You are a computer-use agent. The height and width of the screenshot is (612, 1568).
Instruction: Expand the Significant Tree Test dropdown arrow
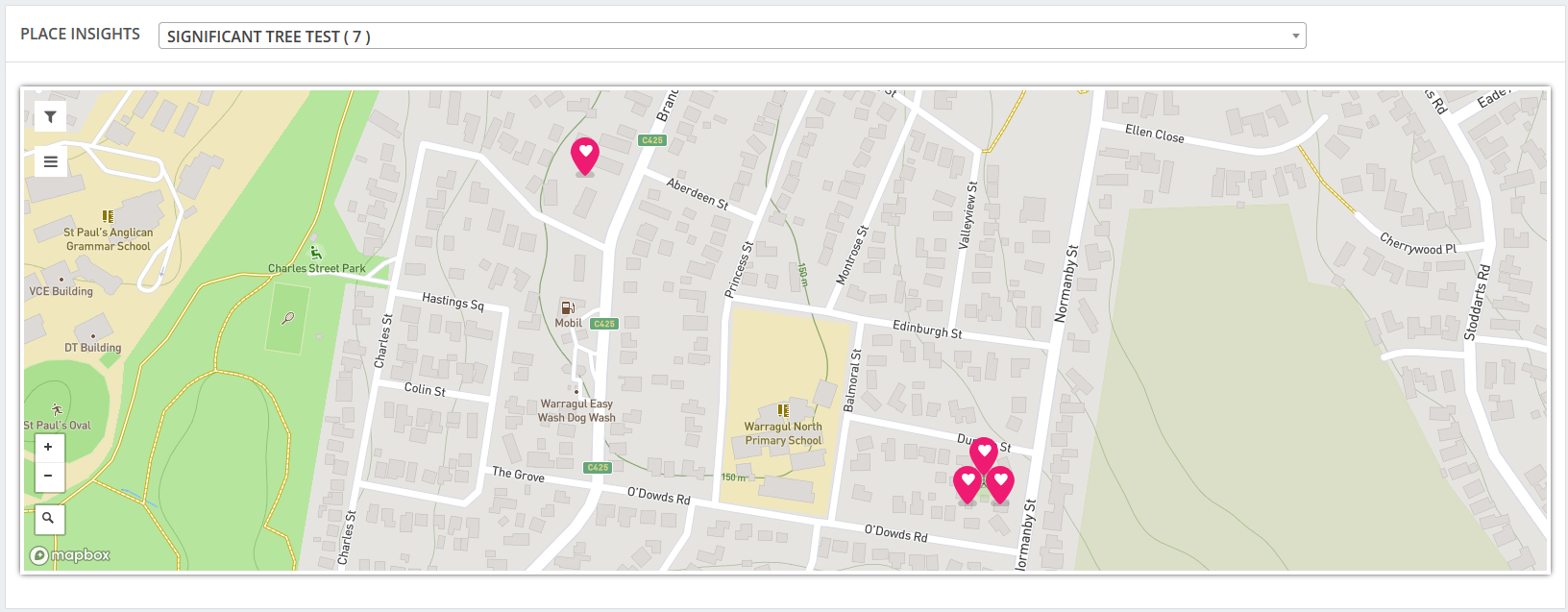click(1295, 37)
